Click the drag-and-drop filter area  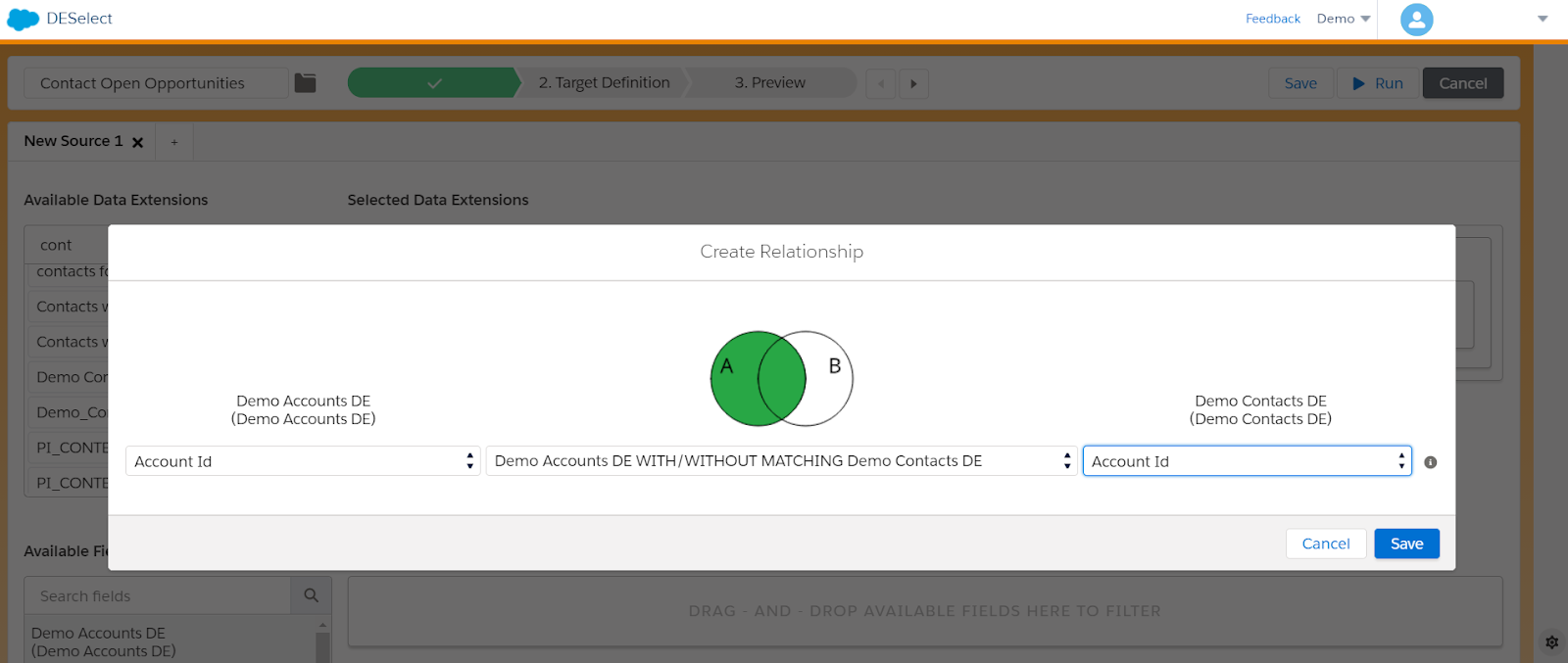tap(925, 611)
